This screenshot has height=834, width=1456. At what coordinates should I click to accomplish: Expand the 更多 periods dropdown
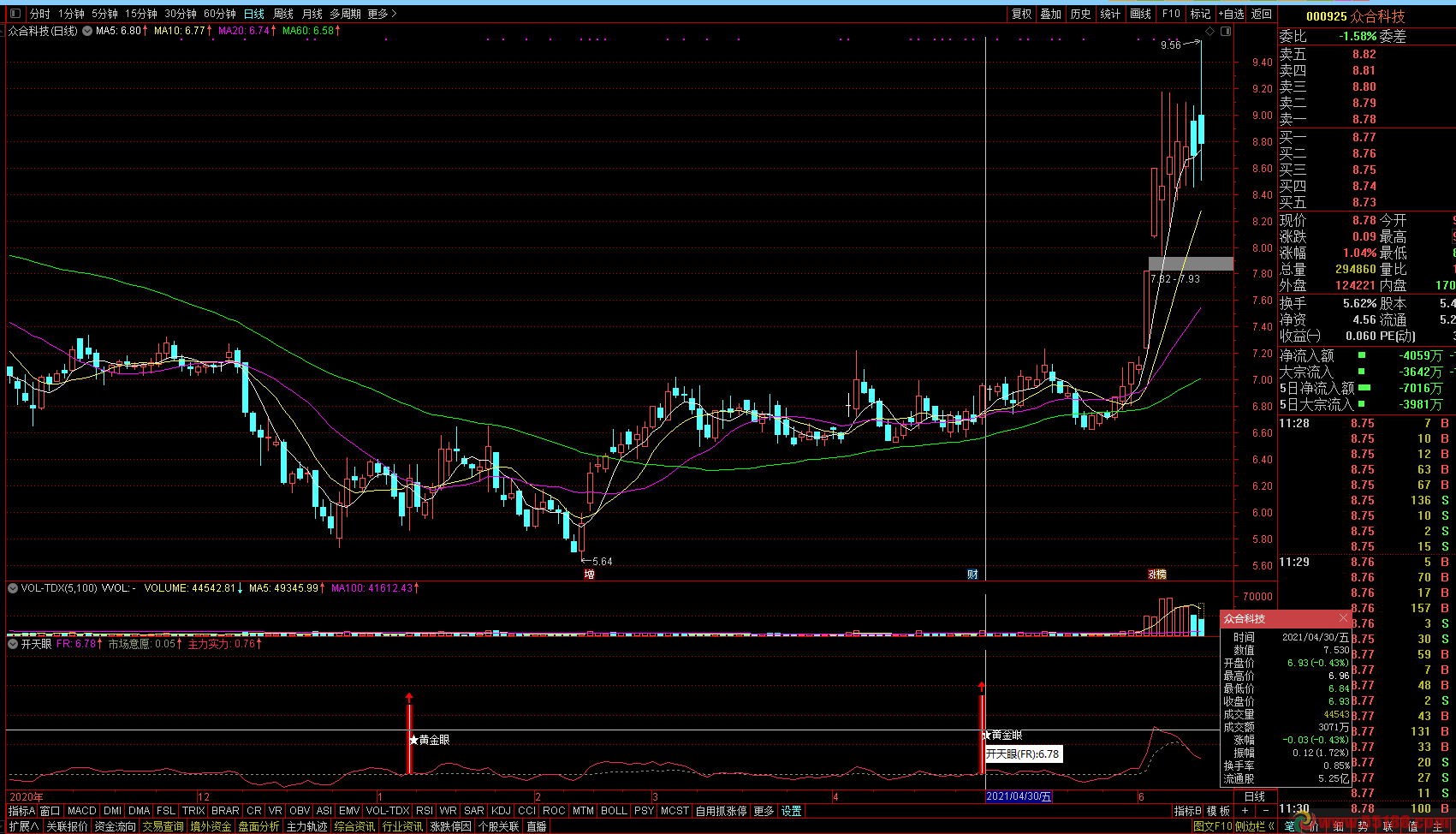point(382,14)
